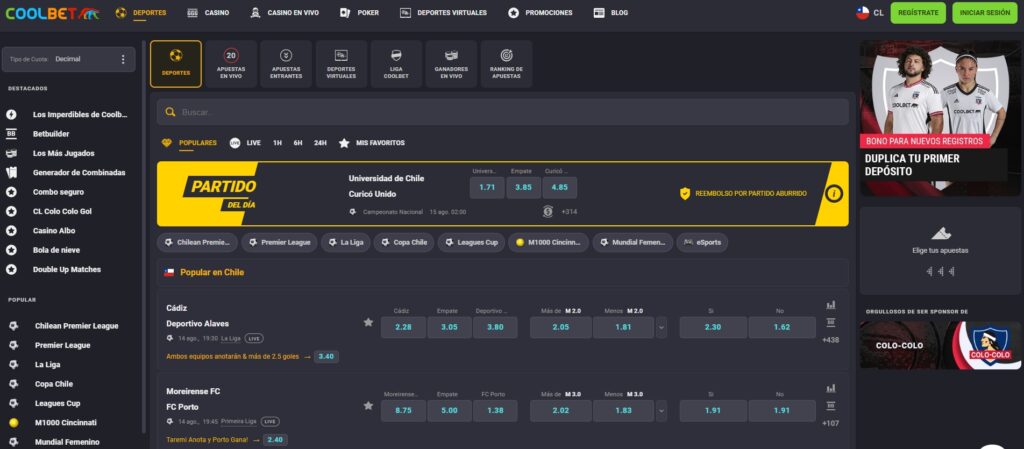
Task: Select M1000 Cincinnati tennis chip
Action: tap(549, 243)
